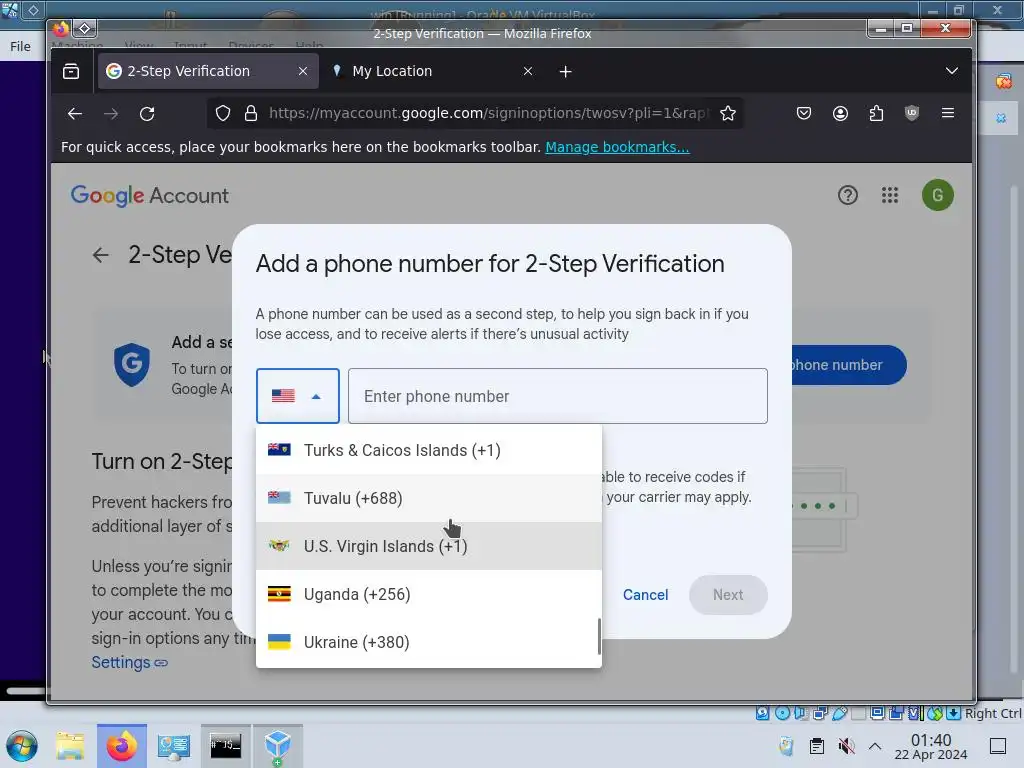Click the muted speaker tray icon
Image resolution: width=1024 pixels, height=768 pixels.
tap(846, 746)
